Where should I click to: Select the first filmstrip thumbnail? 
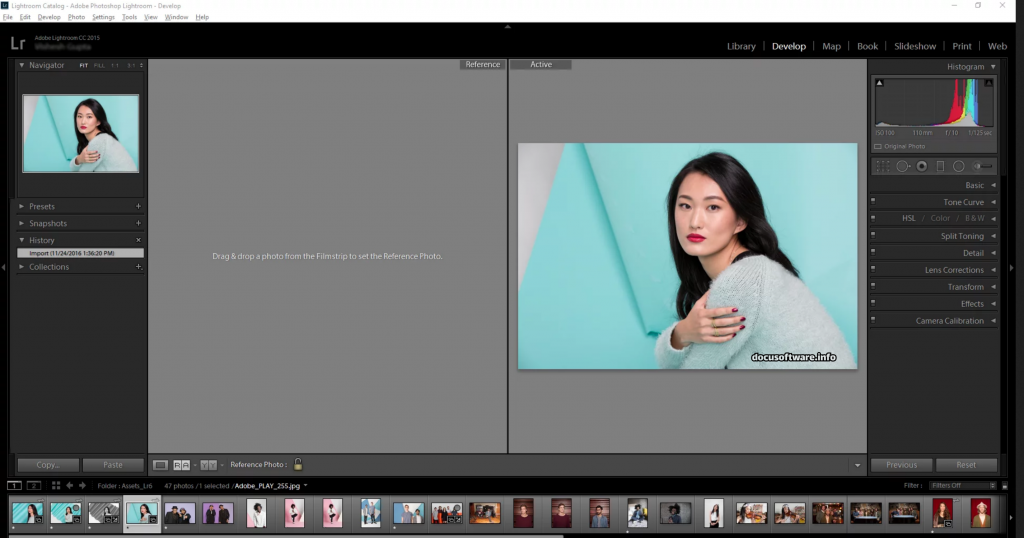[27, 513]
